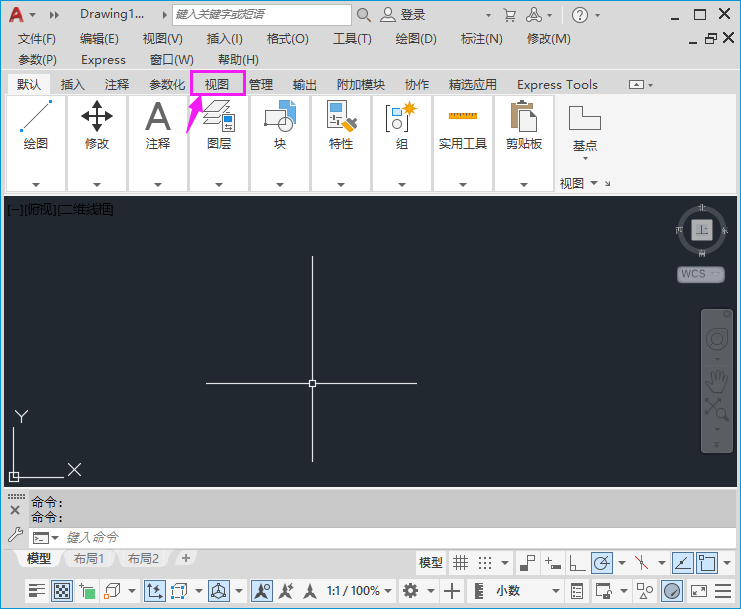This screenshot has width=741, height=609.
Task: Click the Isolate Objects status bar icon
Action: [645, 591]
